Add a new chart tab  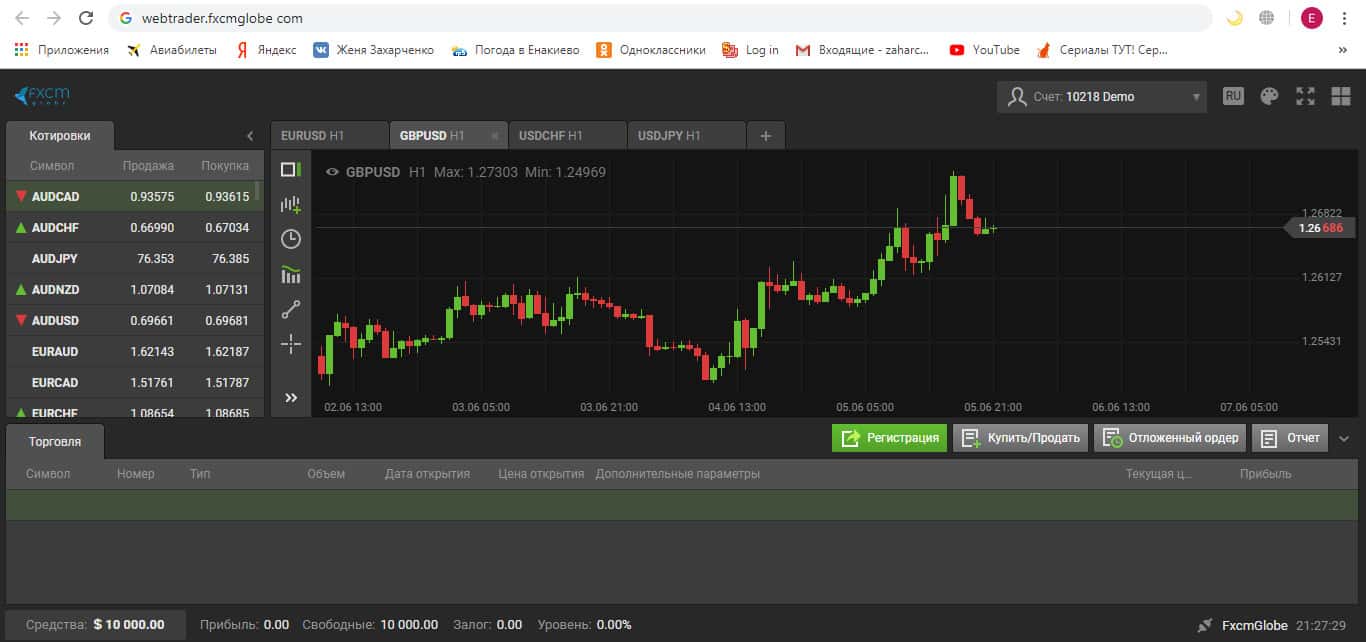coord(766,136)
